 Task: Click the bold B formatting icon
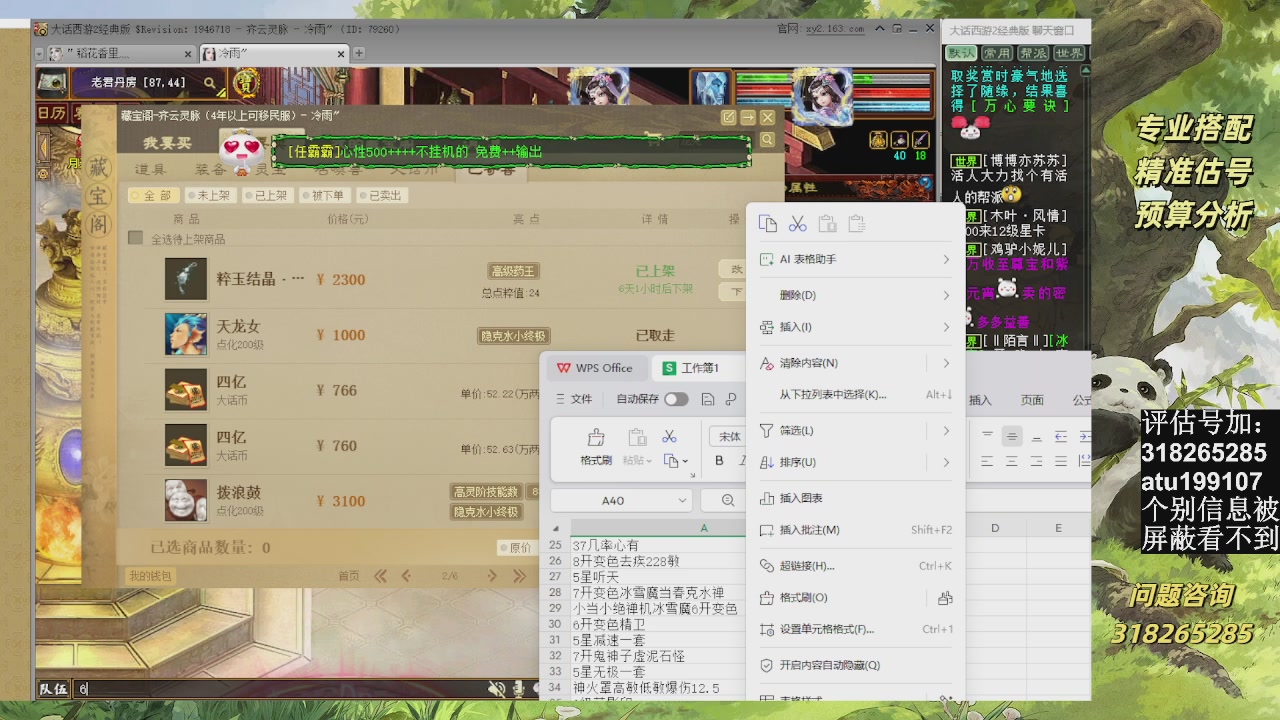click(x=719, y=461)
